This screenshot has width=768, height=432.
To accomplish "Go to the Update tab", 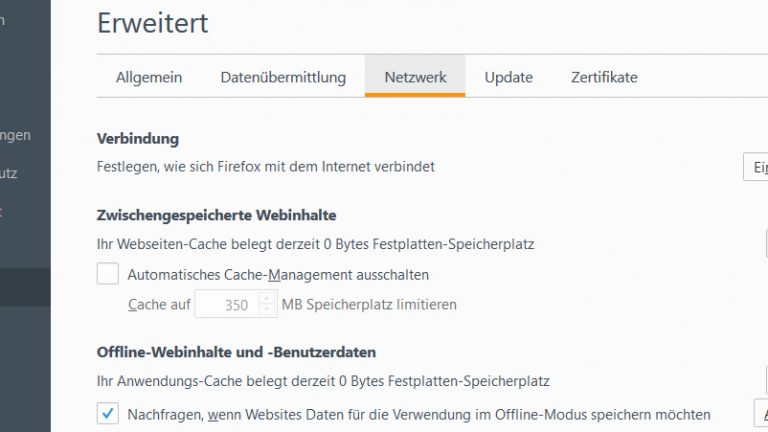I will [508, 77].
